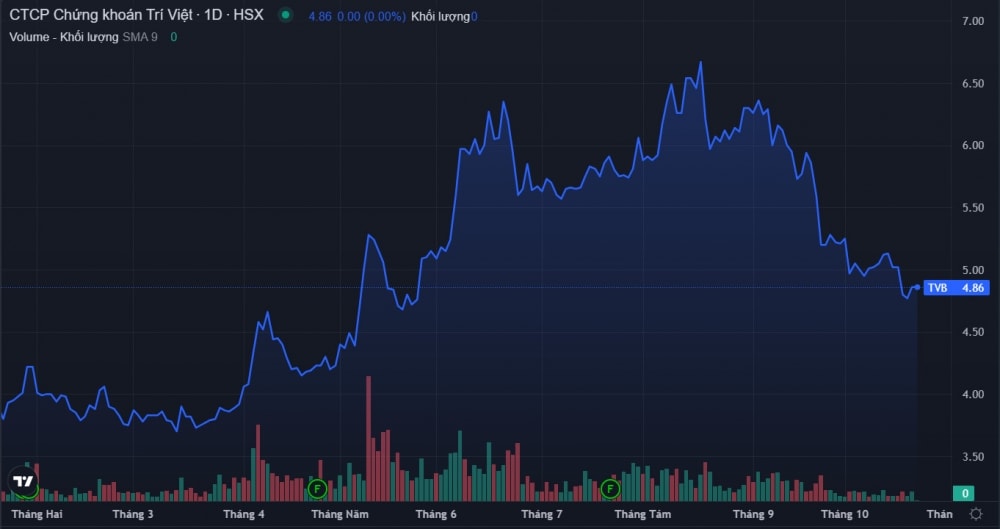Click the 6.00 price axis label

973,145
